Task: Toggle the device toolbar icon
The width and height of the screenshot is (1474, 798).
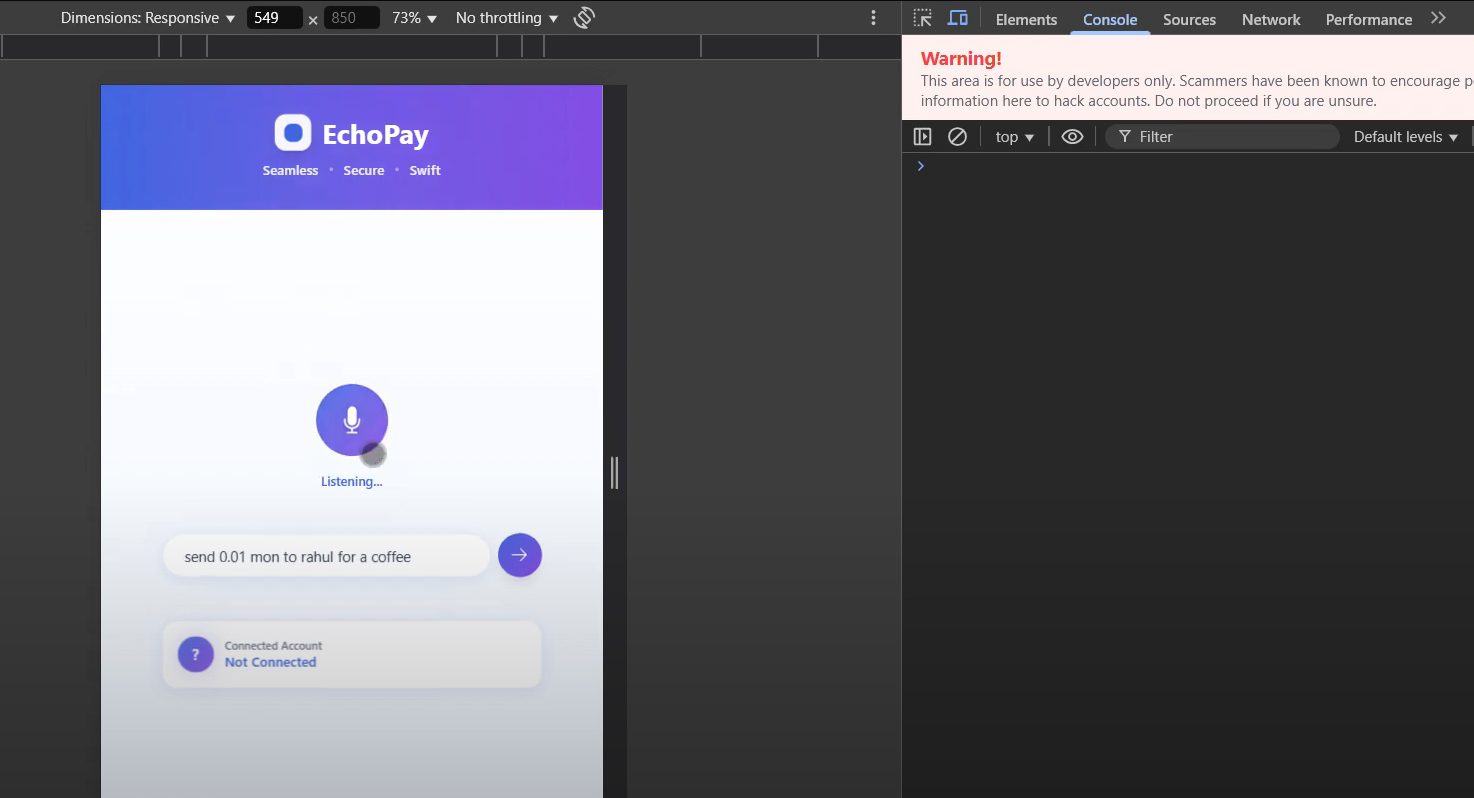Action: [957, 18]
